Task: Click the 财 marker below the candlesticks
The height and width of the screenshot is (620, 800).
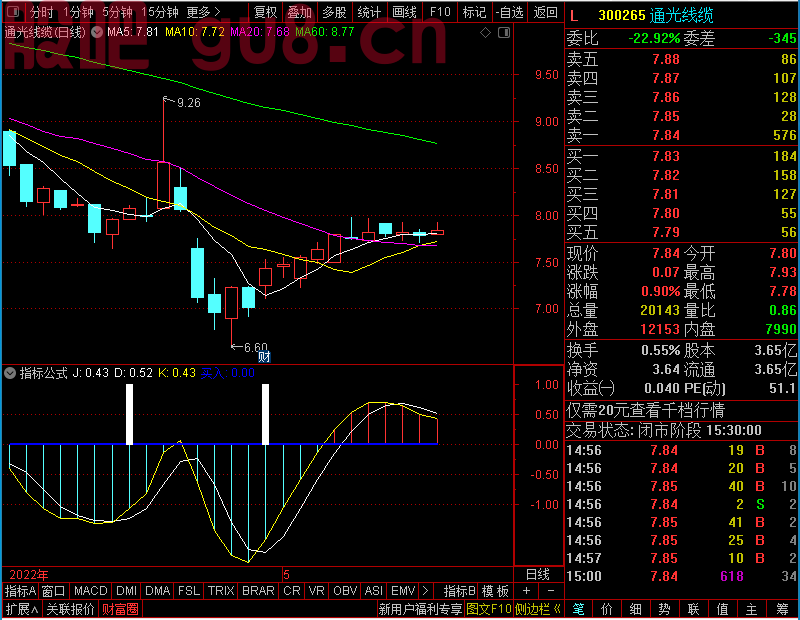Action: pos(264,357)
